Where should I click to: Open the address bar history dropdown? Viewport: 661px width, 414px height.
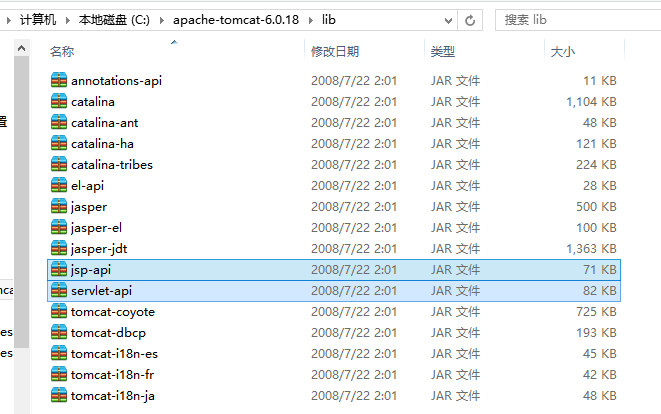[448, 20]
